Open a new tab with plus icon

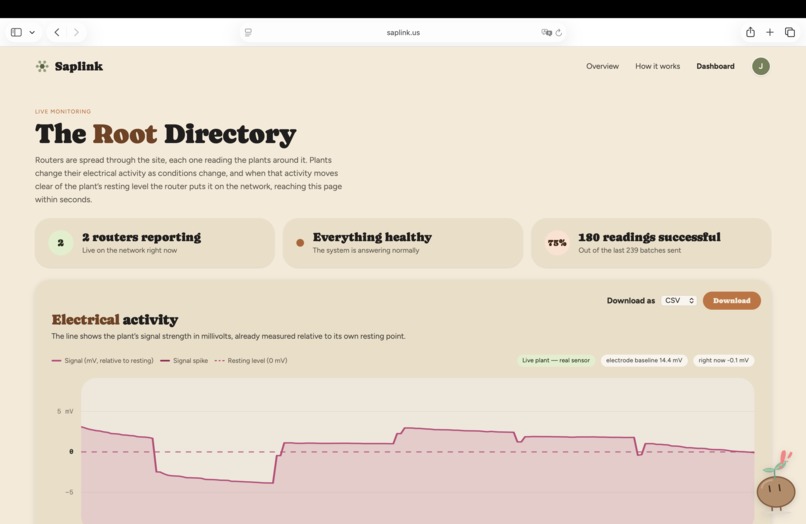[x=770, y=32]
